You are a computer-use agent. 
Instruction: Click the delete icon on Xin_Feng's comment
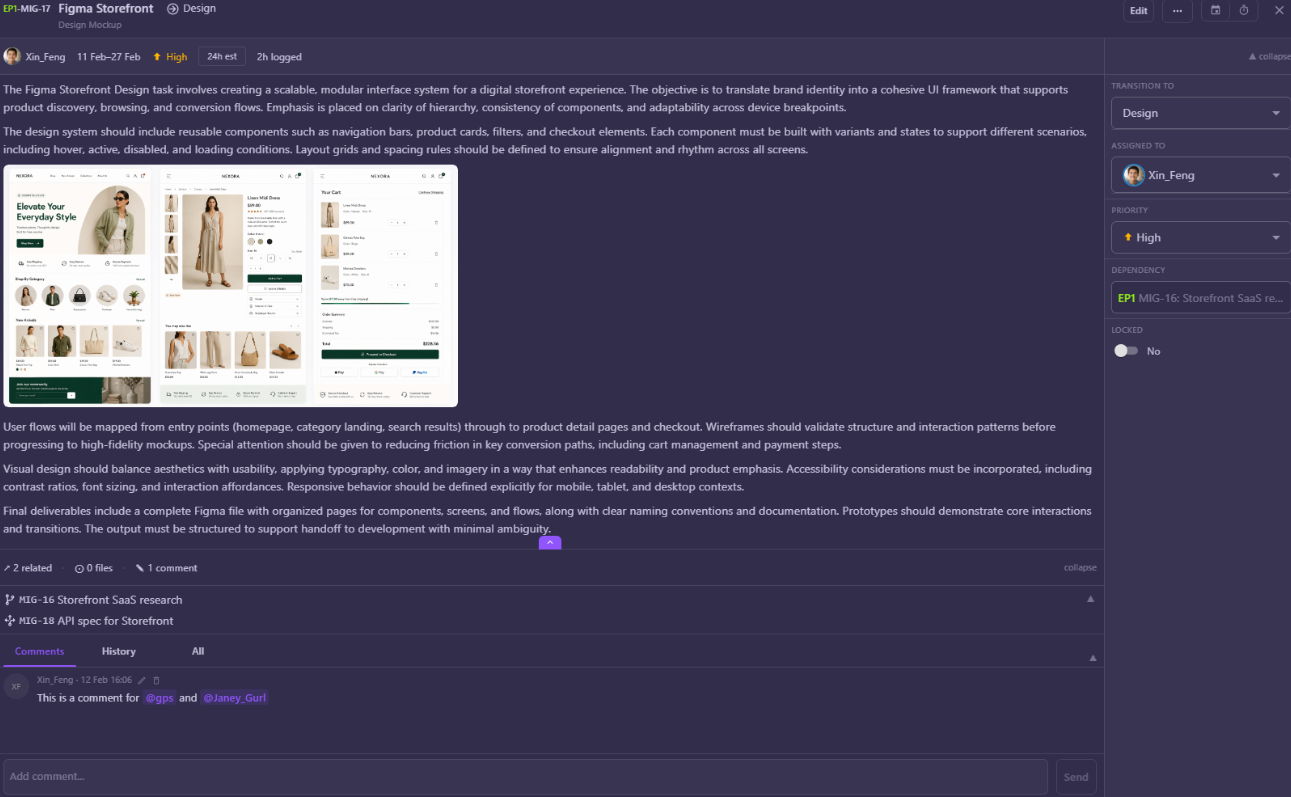(156, 679)
